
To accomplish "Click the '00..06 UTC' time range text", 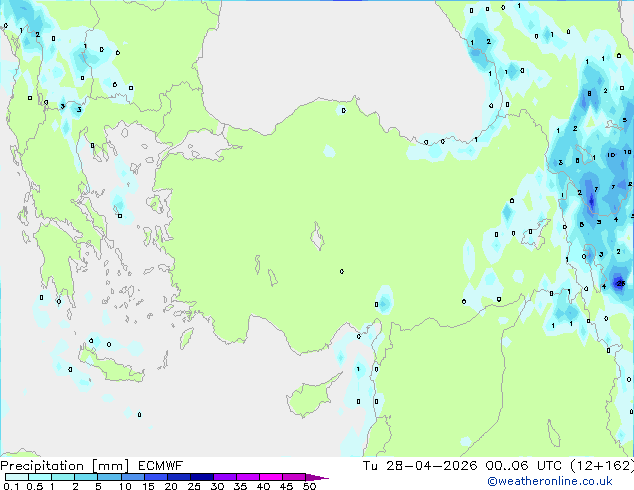I will point(524,466).
